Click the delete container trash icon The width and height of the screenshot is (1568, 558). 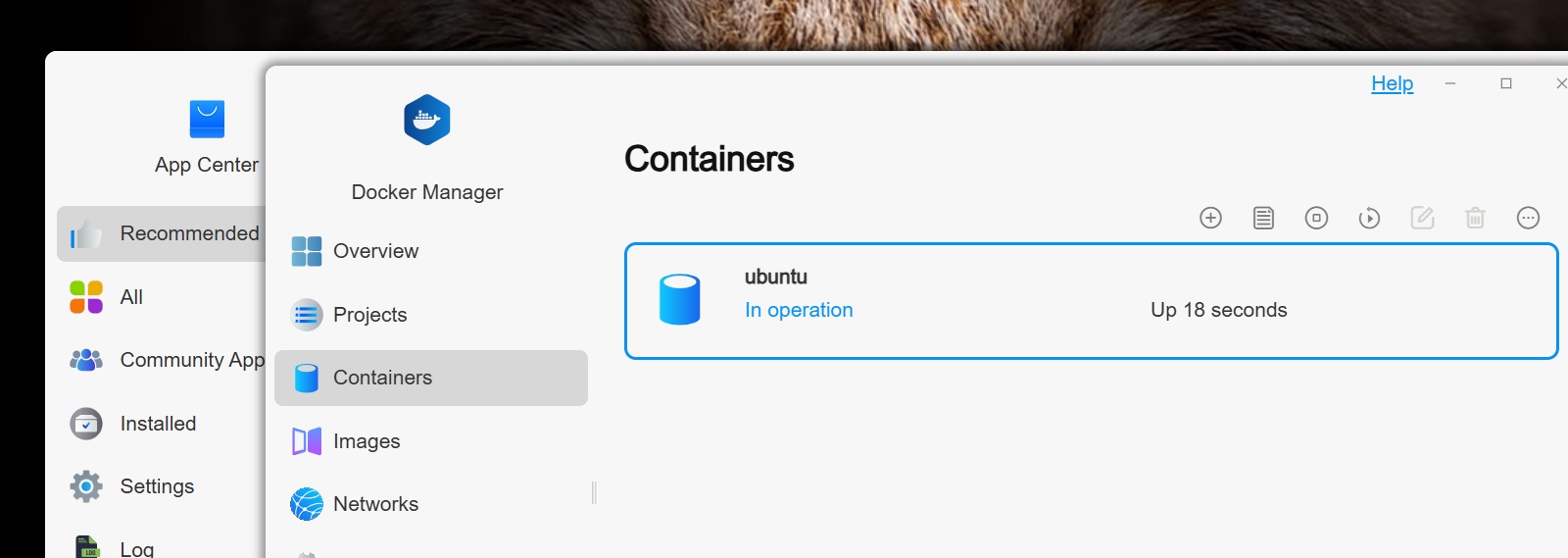coord(1475,218)
